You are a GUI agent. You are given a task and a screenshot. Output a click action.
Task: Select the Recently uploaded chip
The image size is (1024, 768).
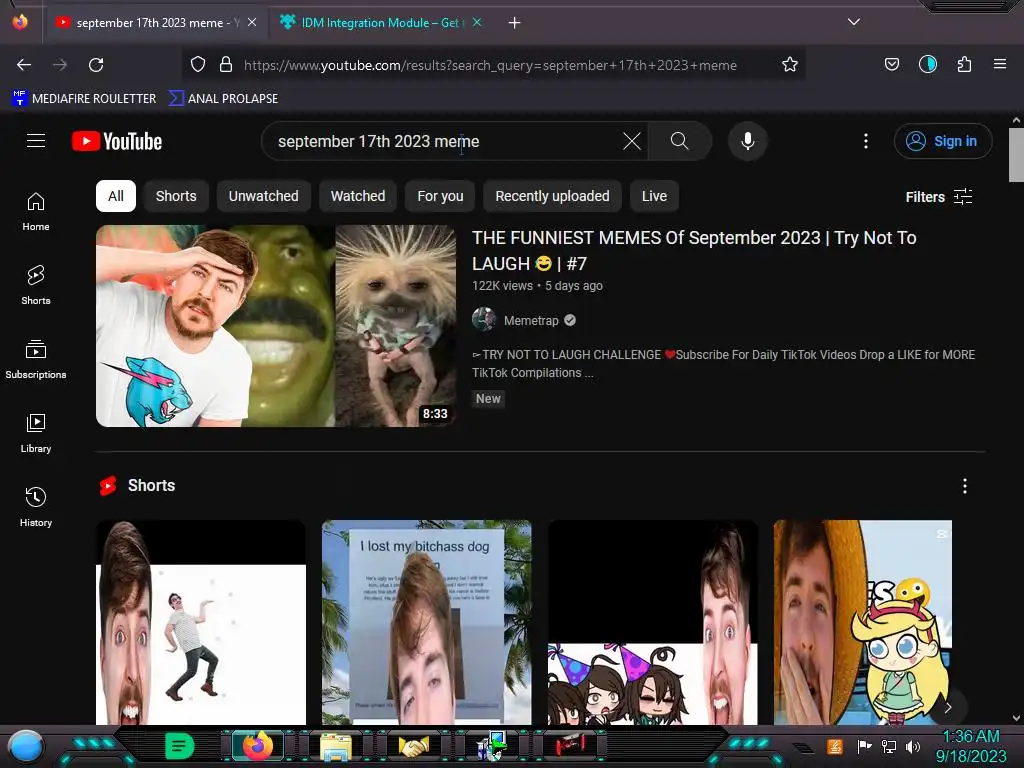click(552, 196)
